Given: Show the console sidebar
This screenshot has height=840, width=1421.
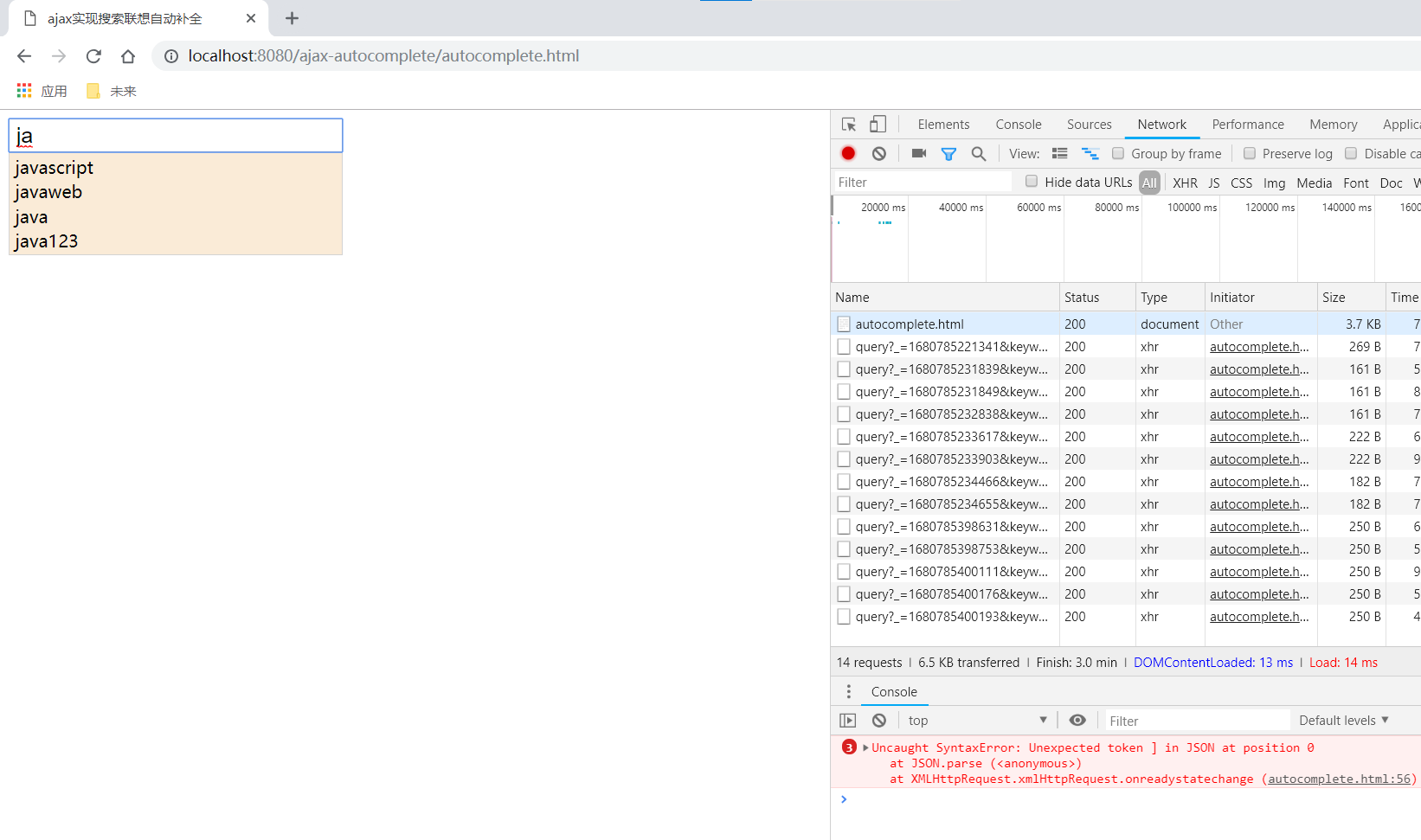Looking at the screenshot, I should [848, 721].
